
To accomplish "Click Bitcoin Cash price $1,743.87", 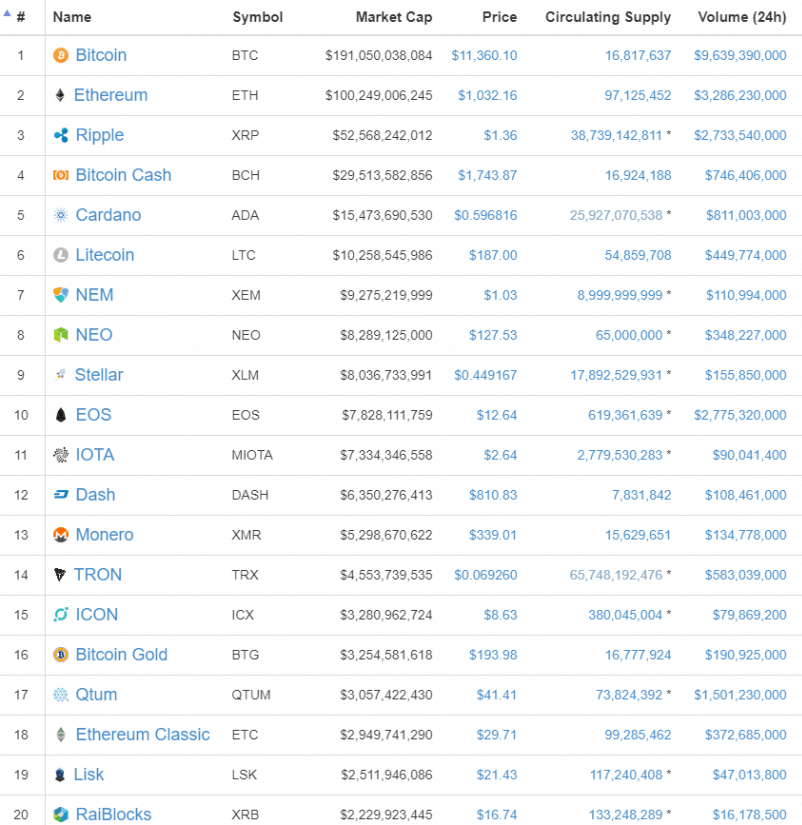I will (487, 175).
